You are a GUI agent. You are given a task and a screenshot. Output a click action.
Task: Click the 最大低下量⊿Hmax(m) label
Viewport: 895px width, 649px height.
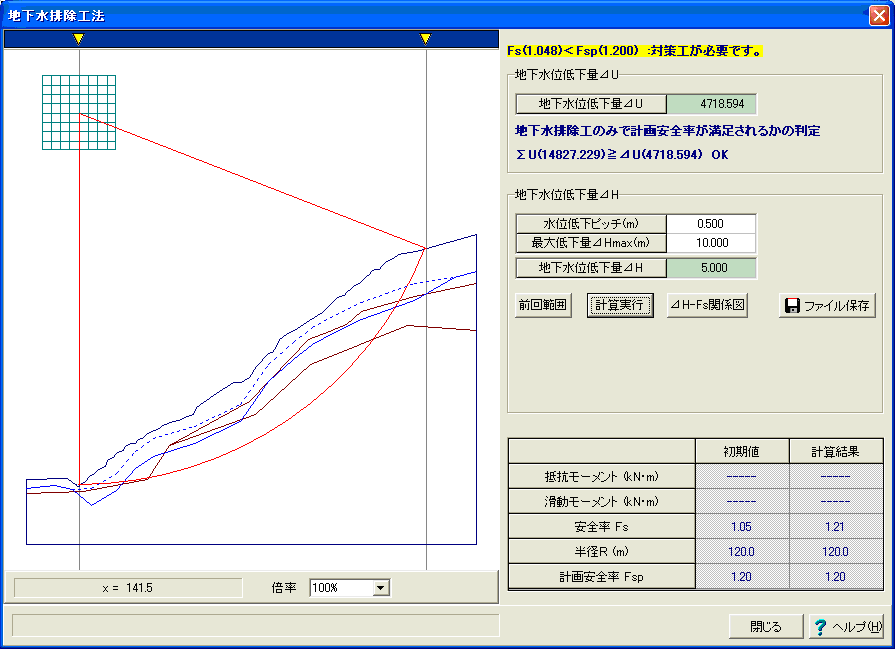pos(591,243)
